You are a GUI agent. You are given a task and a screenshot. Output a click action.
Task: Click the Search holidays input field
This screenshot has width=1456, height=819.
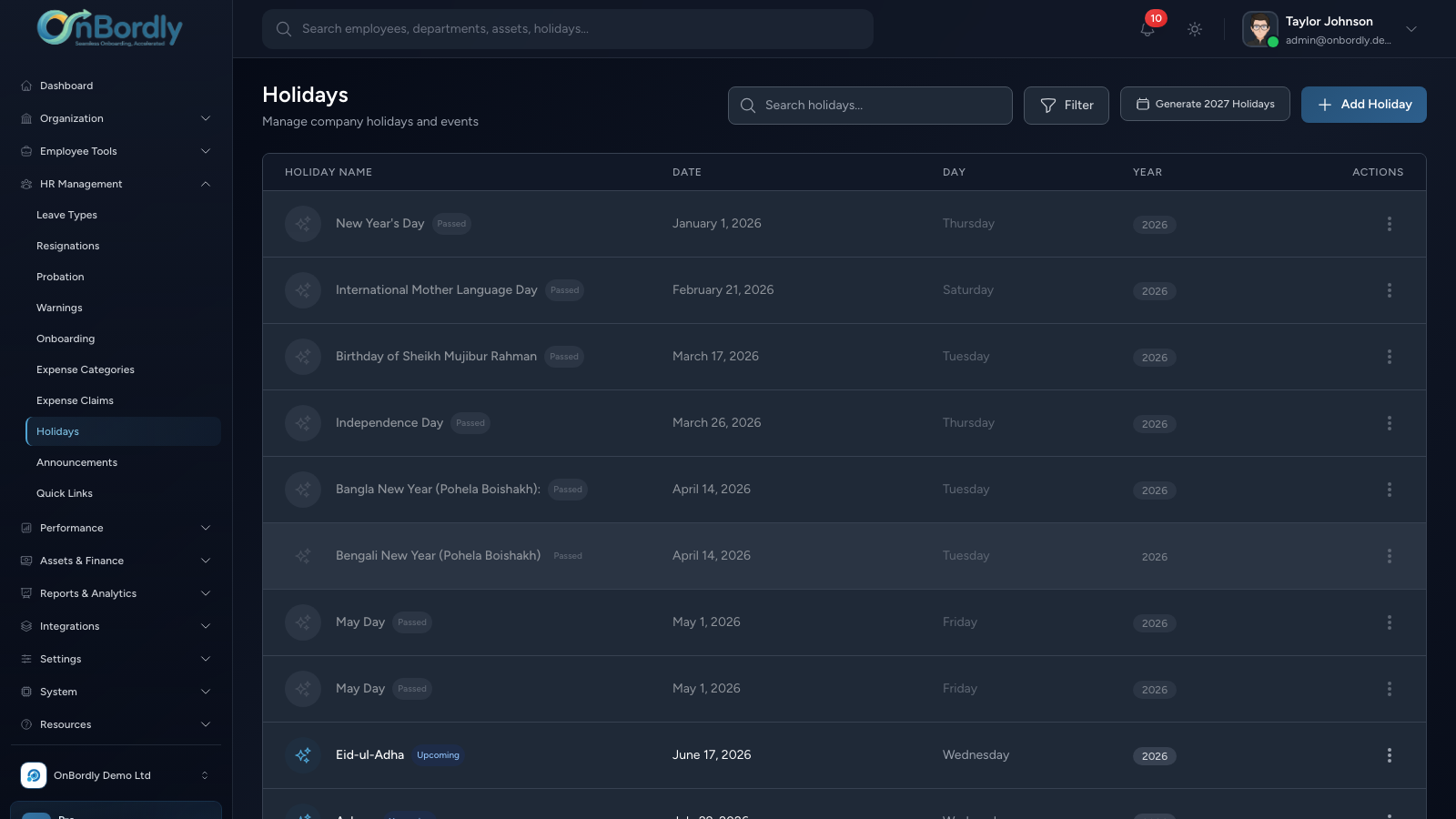[870, 106]
